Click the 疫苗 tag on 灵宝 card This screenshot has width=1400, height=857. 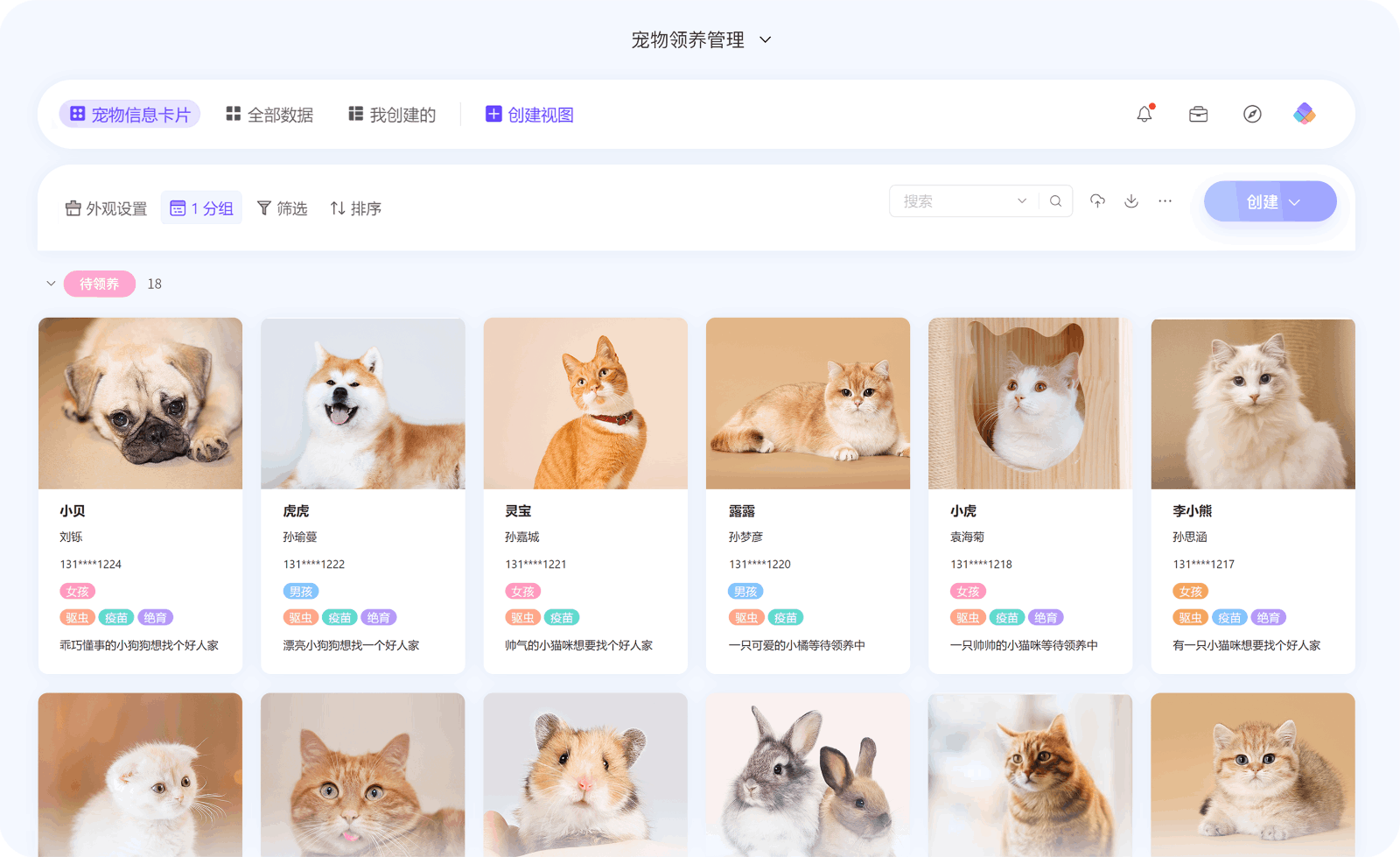(562, 618)
